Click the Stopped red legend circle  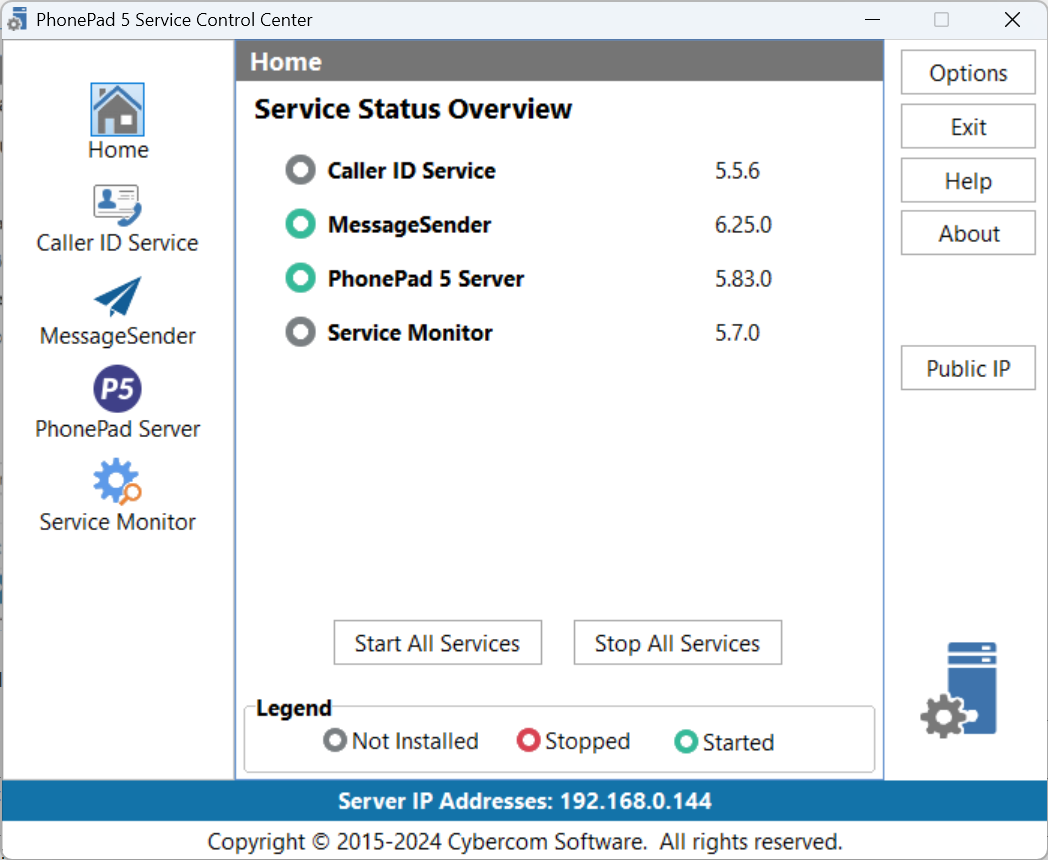pyautogui.click(x=528, y=740)
